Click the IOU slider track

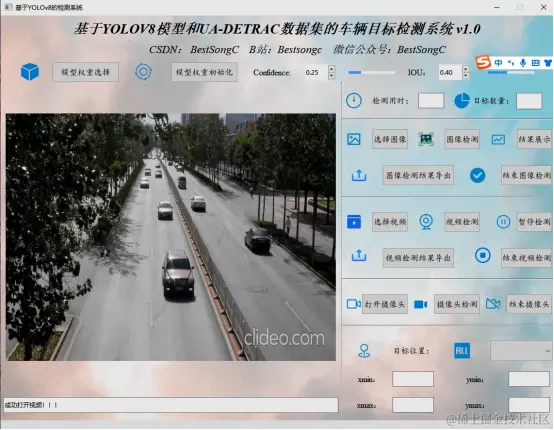click(x=511, y=72)
